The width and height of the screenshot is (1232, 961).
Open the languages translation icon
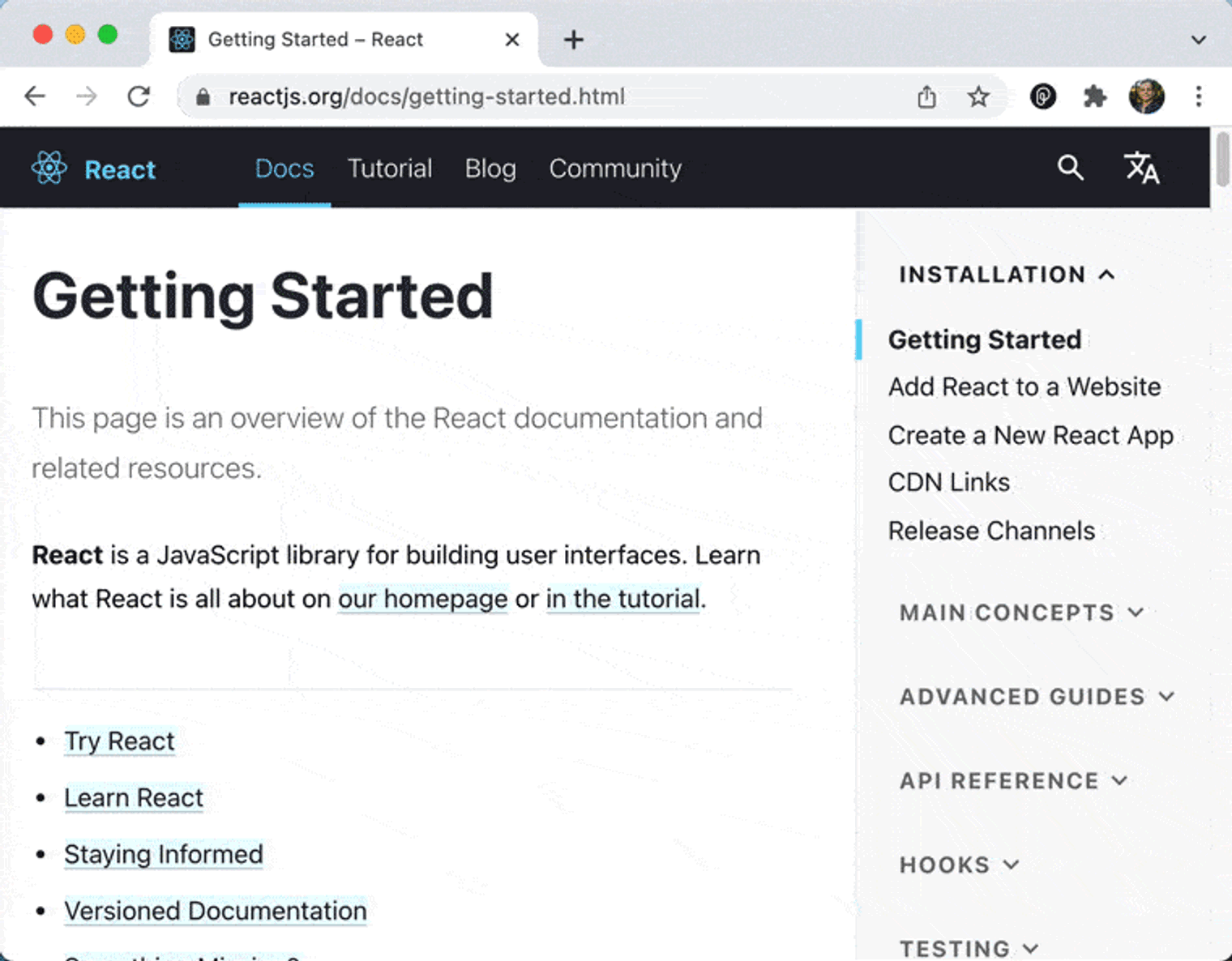[1141, 168]
